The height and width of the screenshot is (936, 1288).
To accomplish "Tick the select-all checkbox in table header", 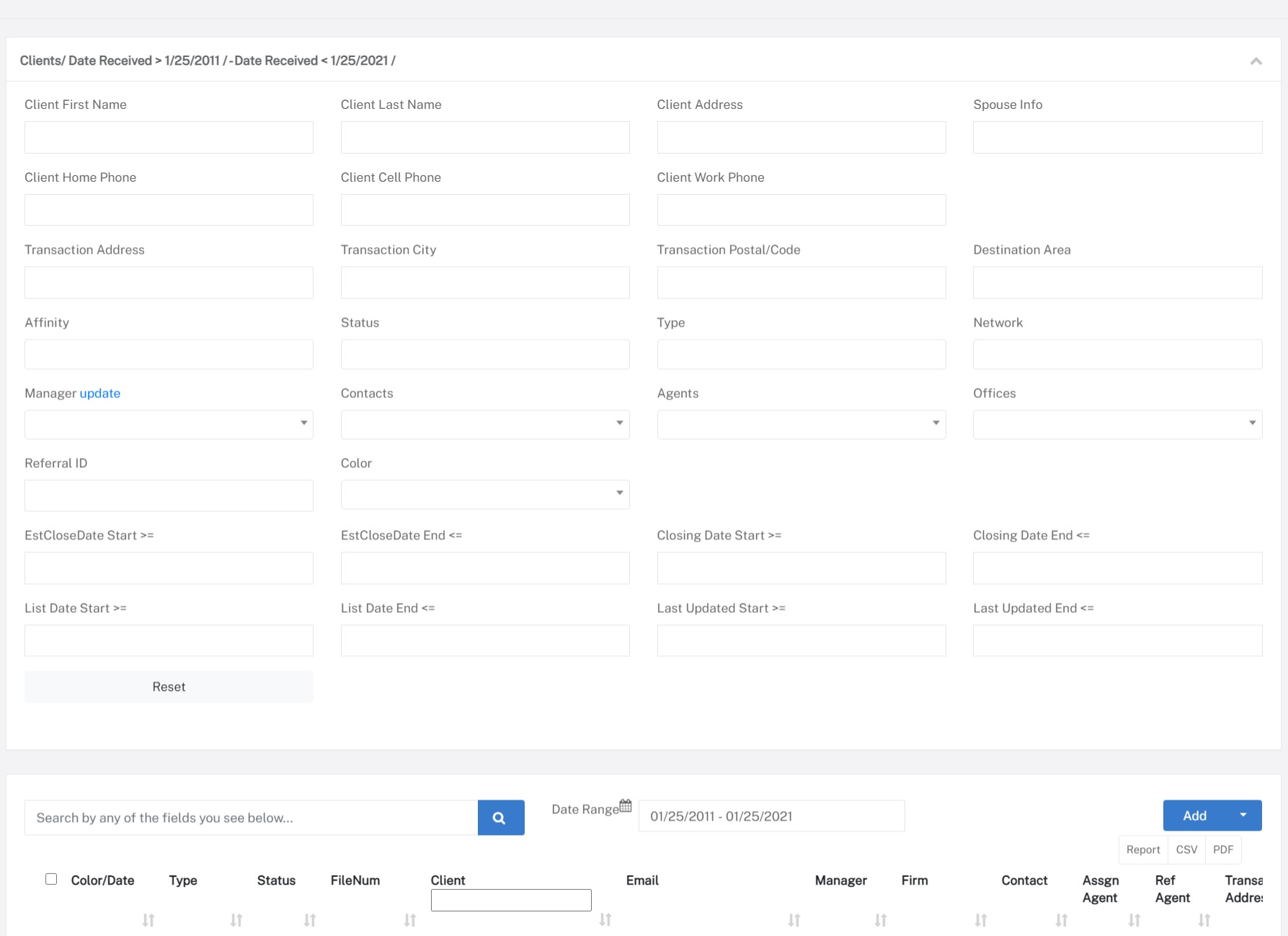I will point(51,879).
